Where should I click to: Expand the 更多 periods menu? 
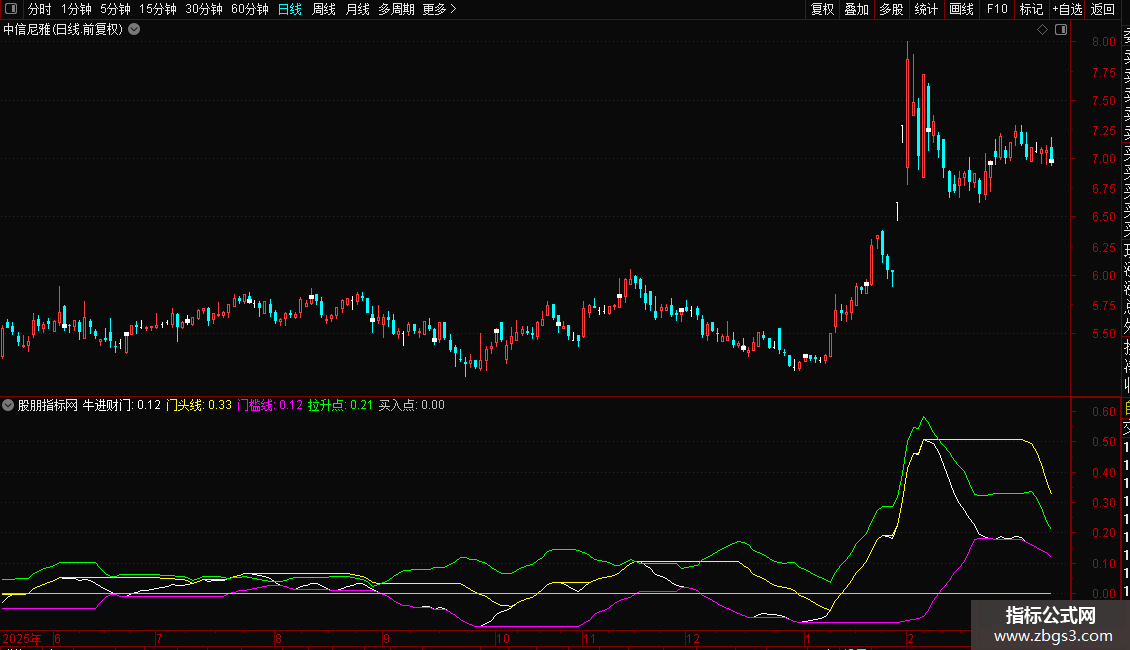coord(440,10)
